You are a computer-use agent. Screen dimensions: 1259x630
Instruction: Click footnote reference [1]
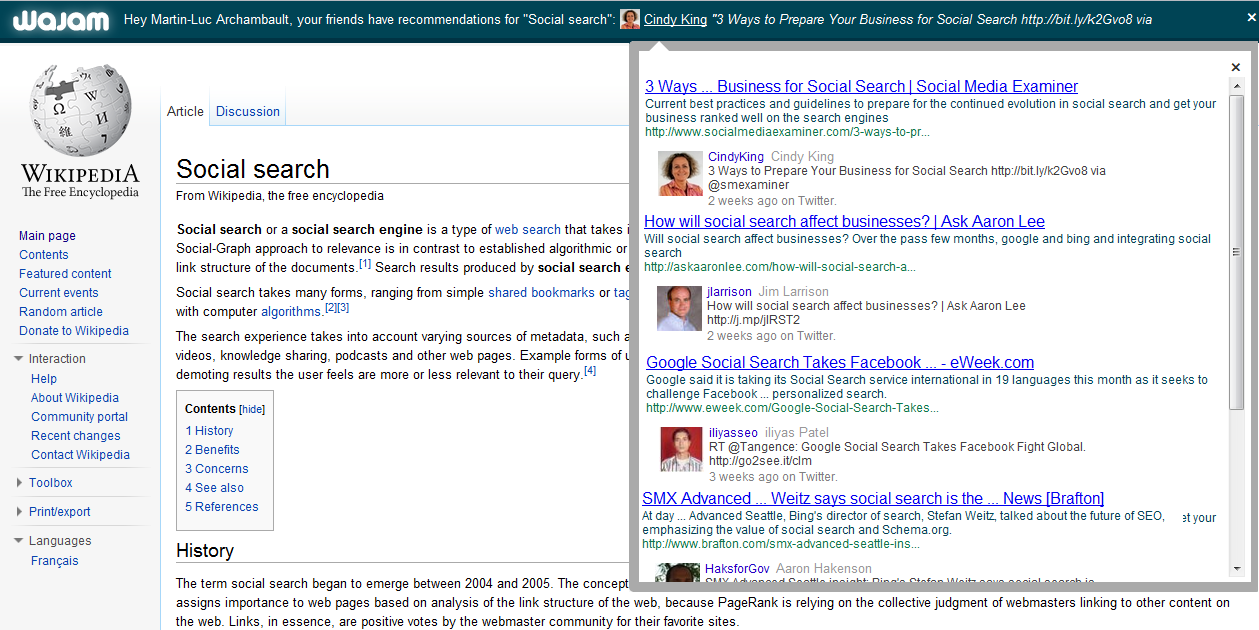(x=365, y=264)
